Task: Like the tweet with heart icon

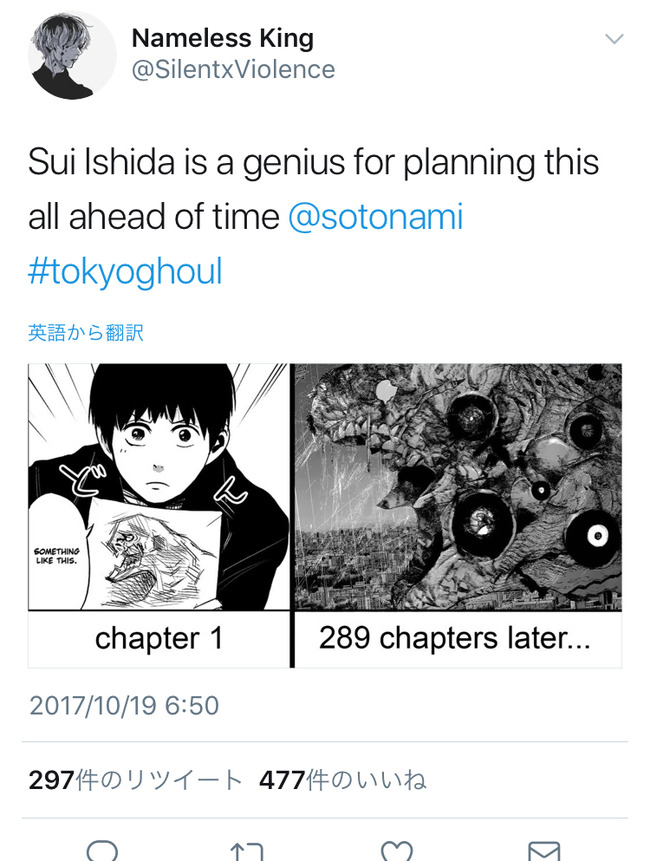Action: click(396, 851)
